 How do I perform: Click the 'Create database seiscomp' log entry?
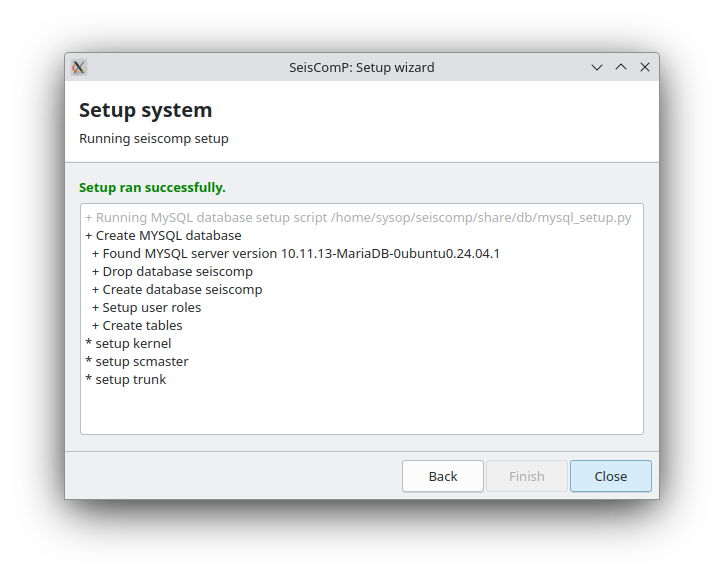click(x=177, y=290)
